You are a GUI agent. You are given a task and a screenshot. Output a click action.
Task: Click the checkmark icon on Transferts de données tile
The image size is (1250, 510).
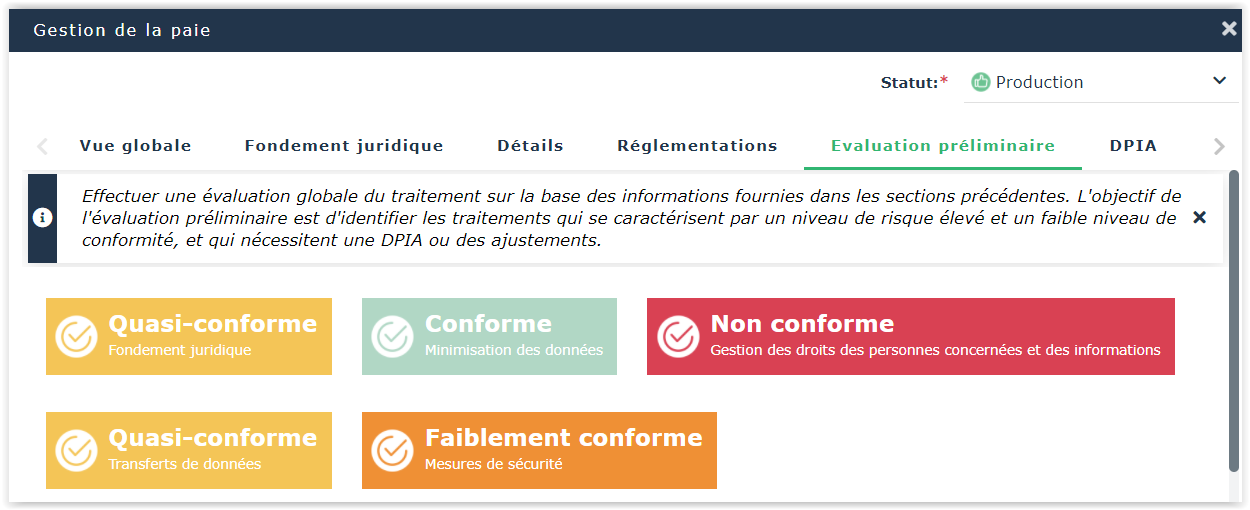click(77, 451)
